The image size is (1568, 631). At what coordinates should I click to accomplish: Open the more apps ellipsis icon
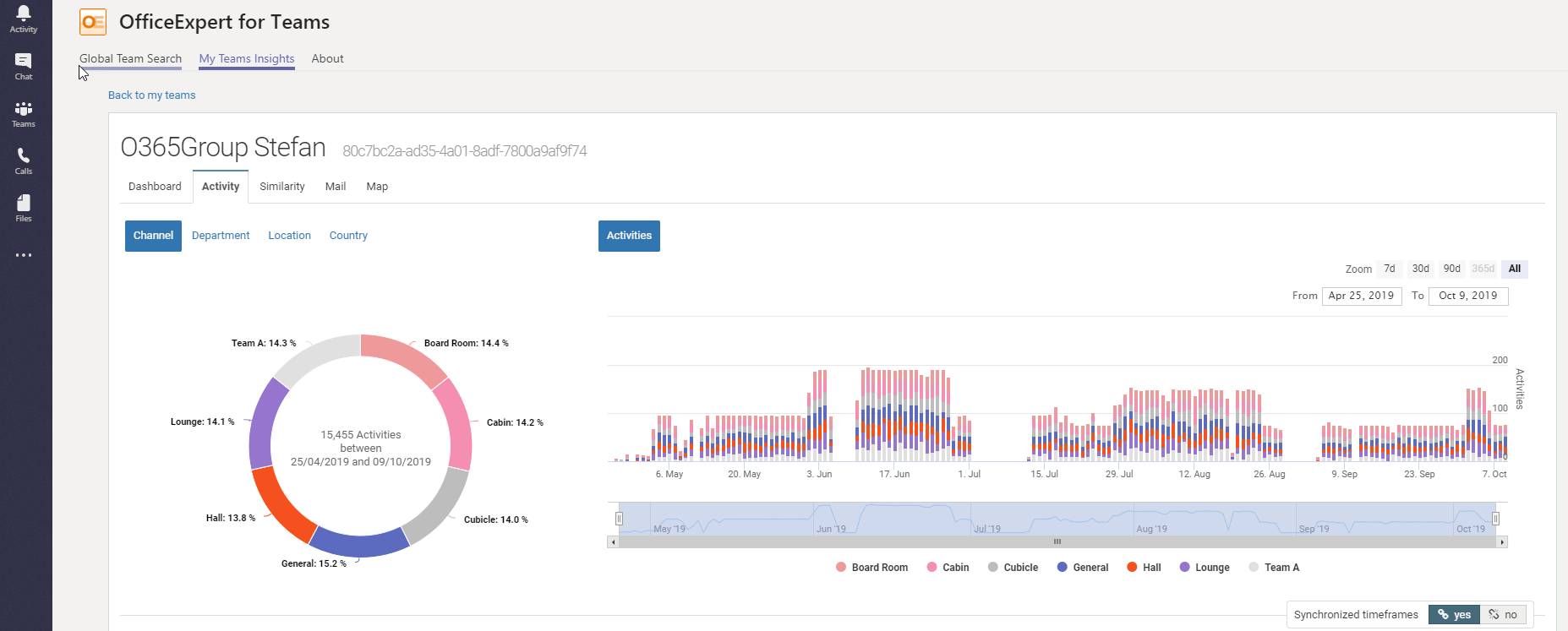[x=24, y=255]
